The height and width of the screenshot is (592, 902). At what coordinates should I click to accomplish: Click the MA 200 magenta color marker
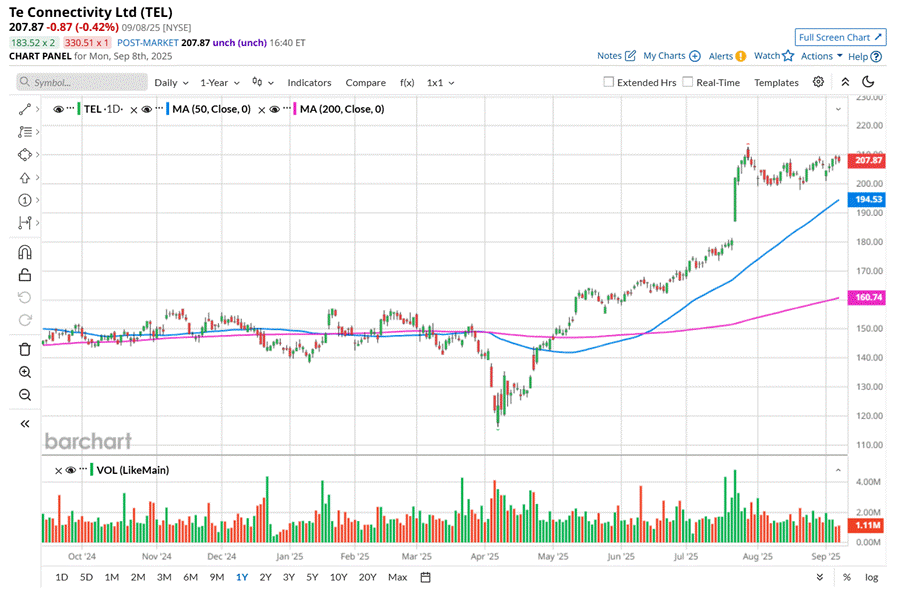tap(295, 109)
